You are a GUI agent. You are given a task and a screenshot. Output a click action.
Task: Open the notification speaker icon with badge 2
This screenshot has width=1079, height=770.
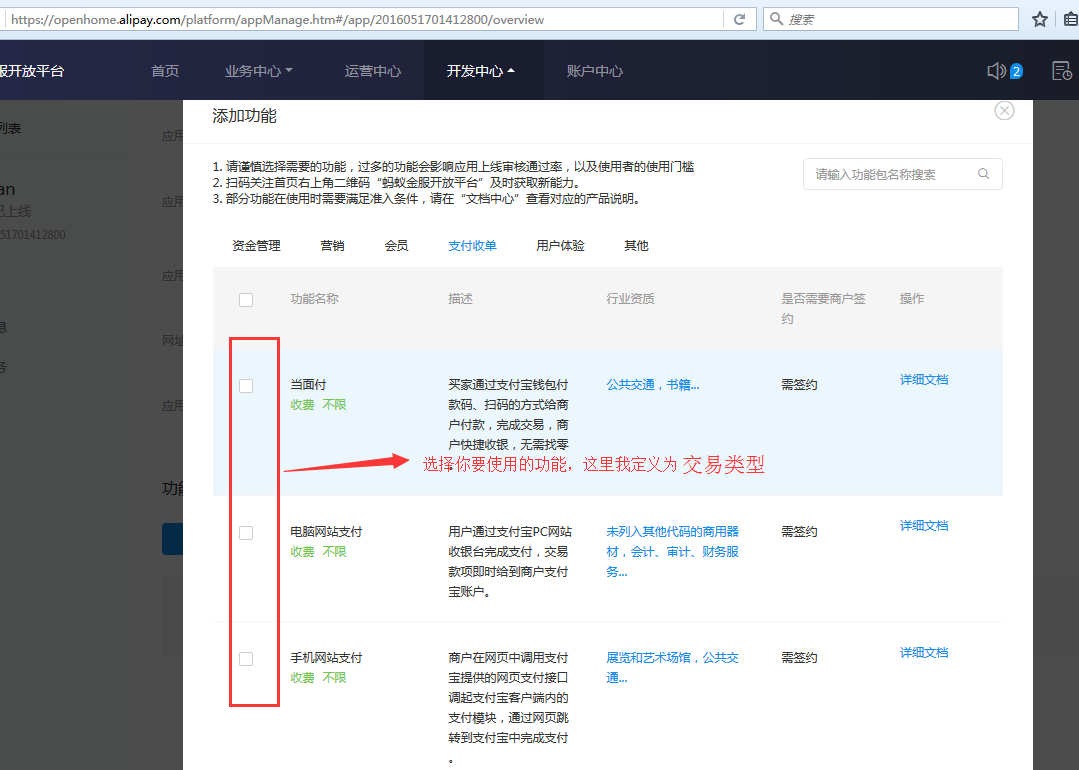point(1004,71)
